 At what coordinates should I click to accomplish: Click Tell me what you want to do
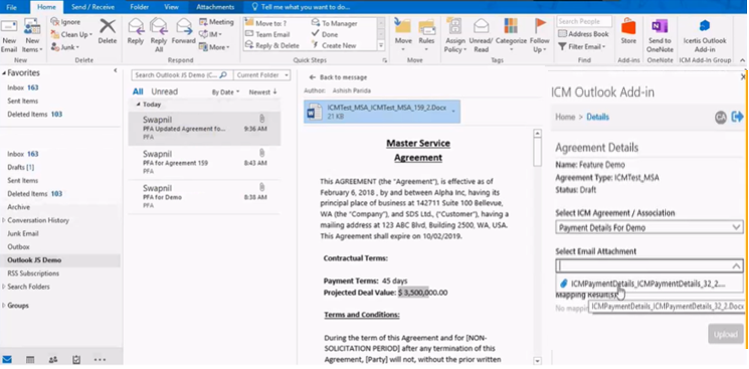click(x=301, y=7)
